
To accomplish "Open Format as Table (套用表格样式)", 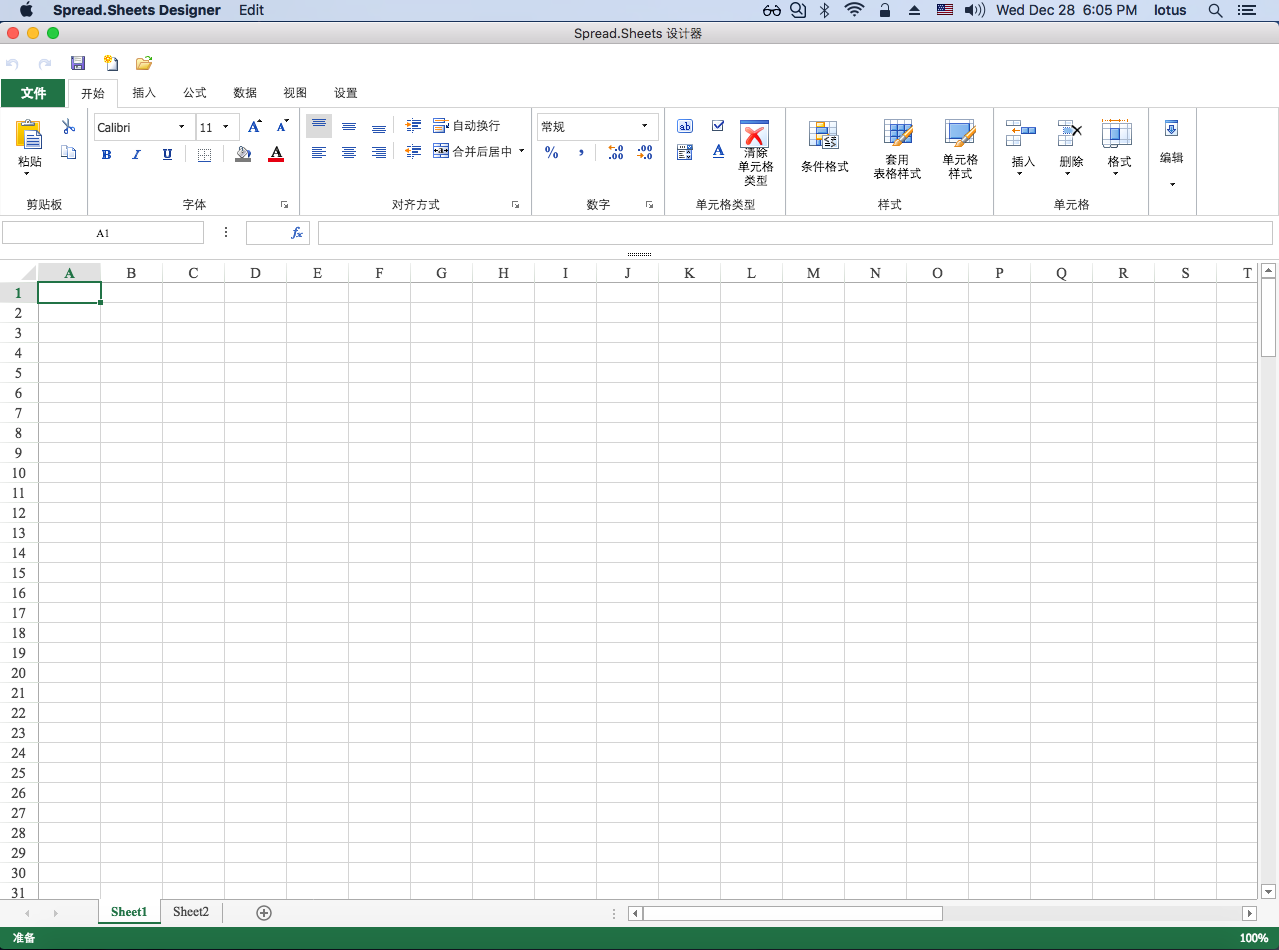I will (x=897, y=150).
